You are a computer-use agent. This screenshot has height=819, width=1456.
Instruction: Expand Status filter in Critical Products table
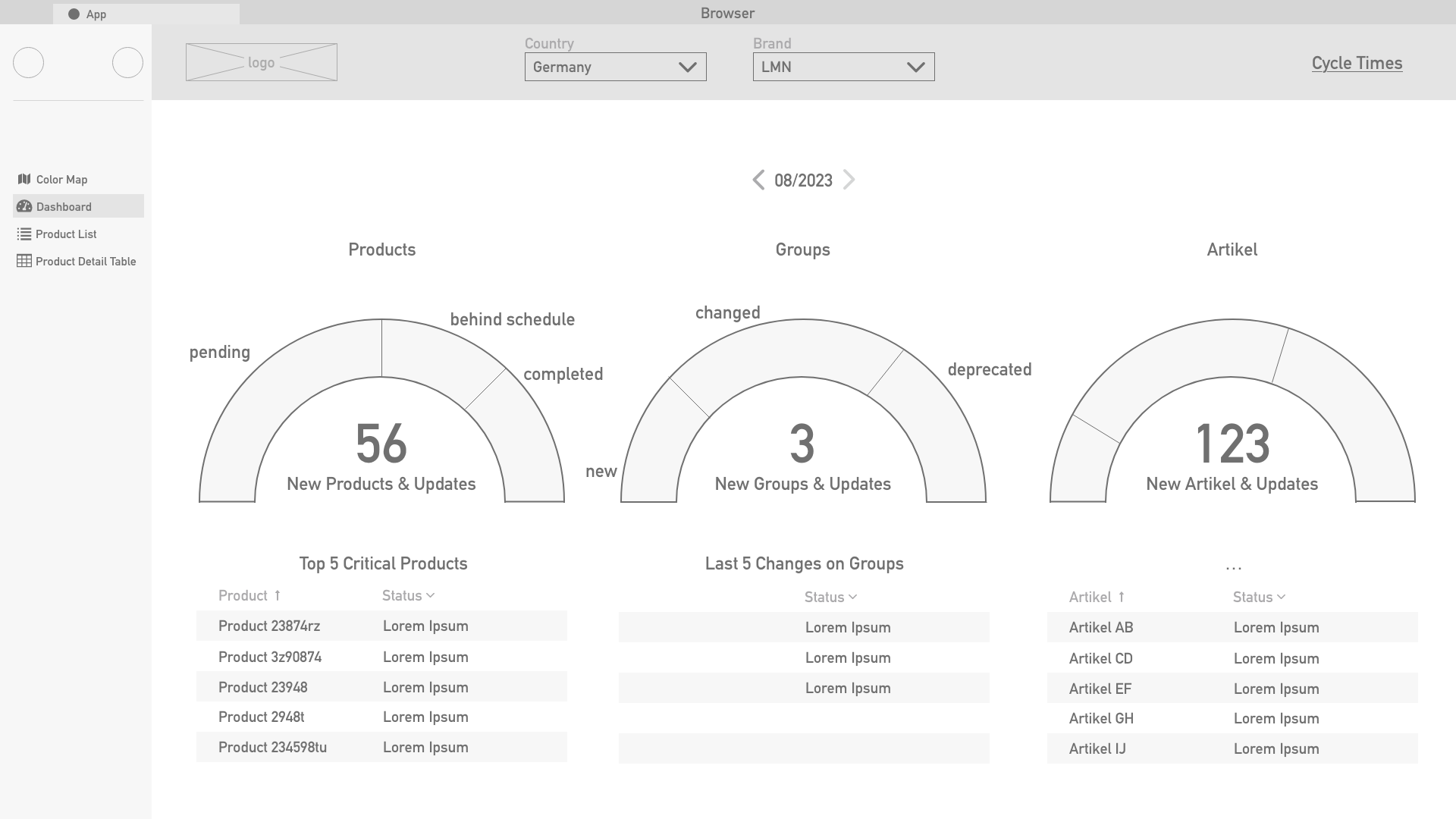tap(430, 595)
